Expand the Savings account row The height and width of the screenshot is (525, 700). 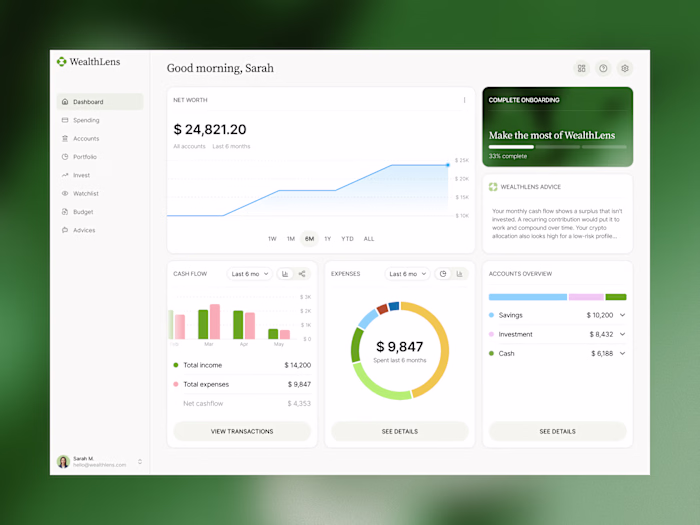(622, 315)
